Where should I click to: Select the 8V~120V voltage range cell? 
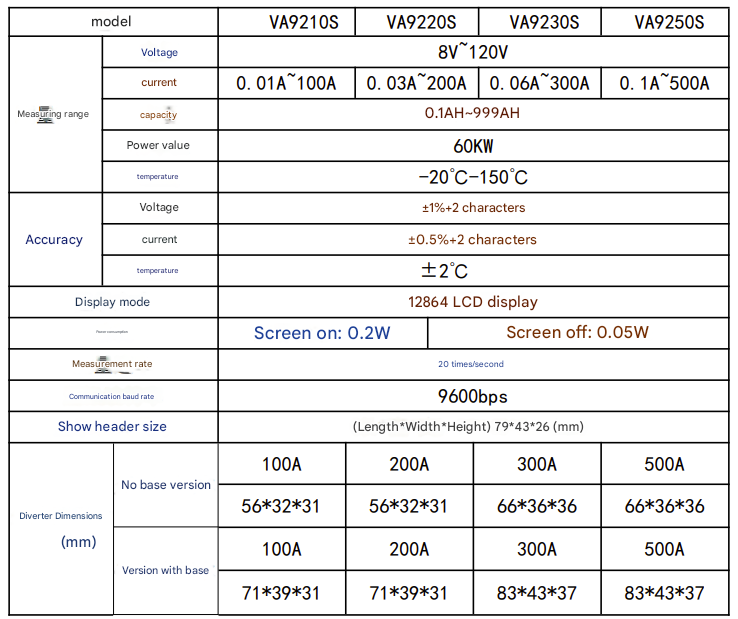[x=473, y=52]
